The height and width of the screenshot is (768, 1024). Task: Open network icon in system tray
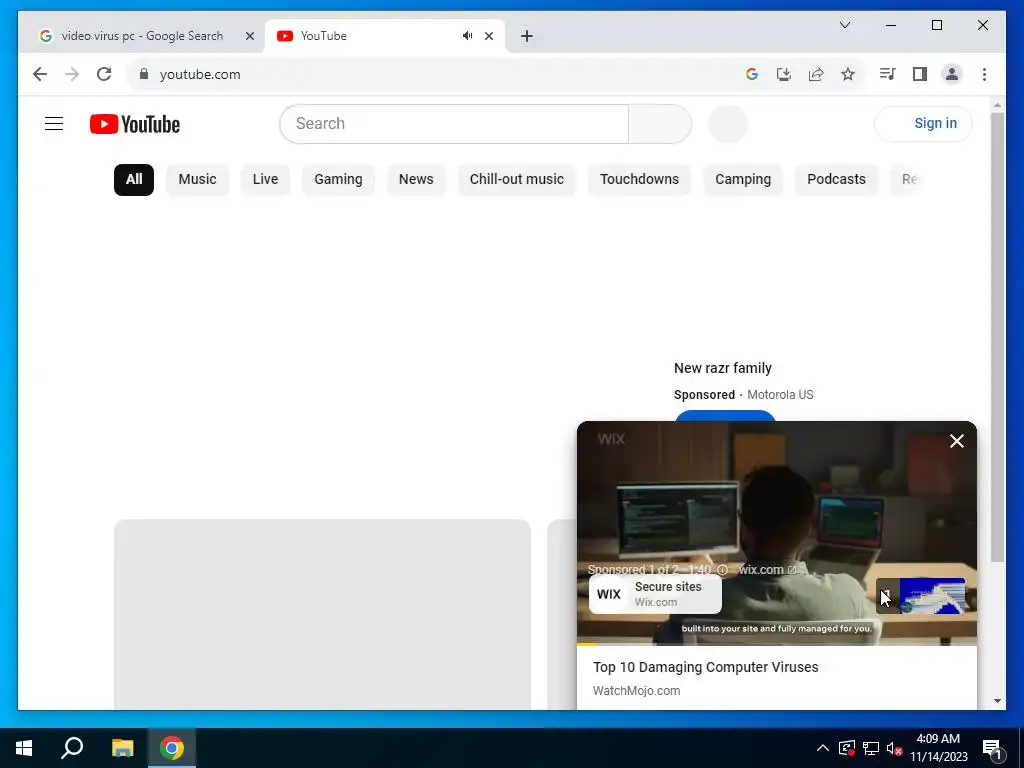click(x=871, y=748)
